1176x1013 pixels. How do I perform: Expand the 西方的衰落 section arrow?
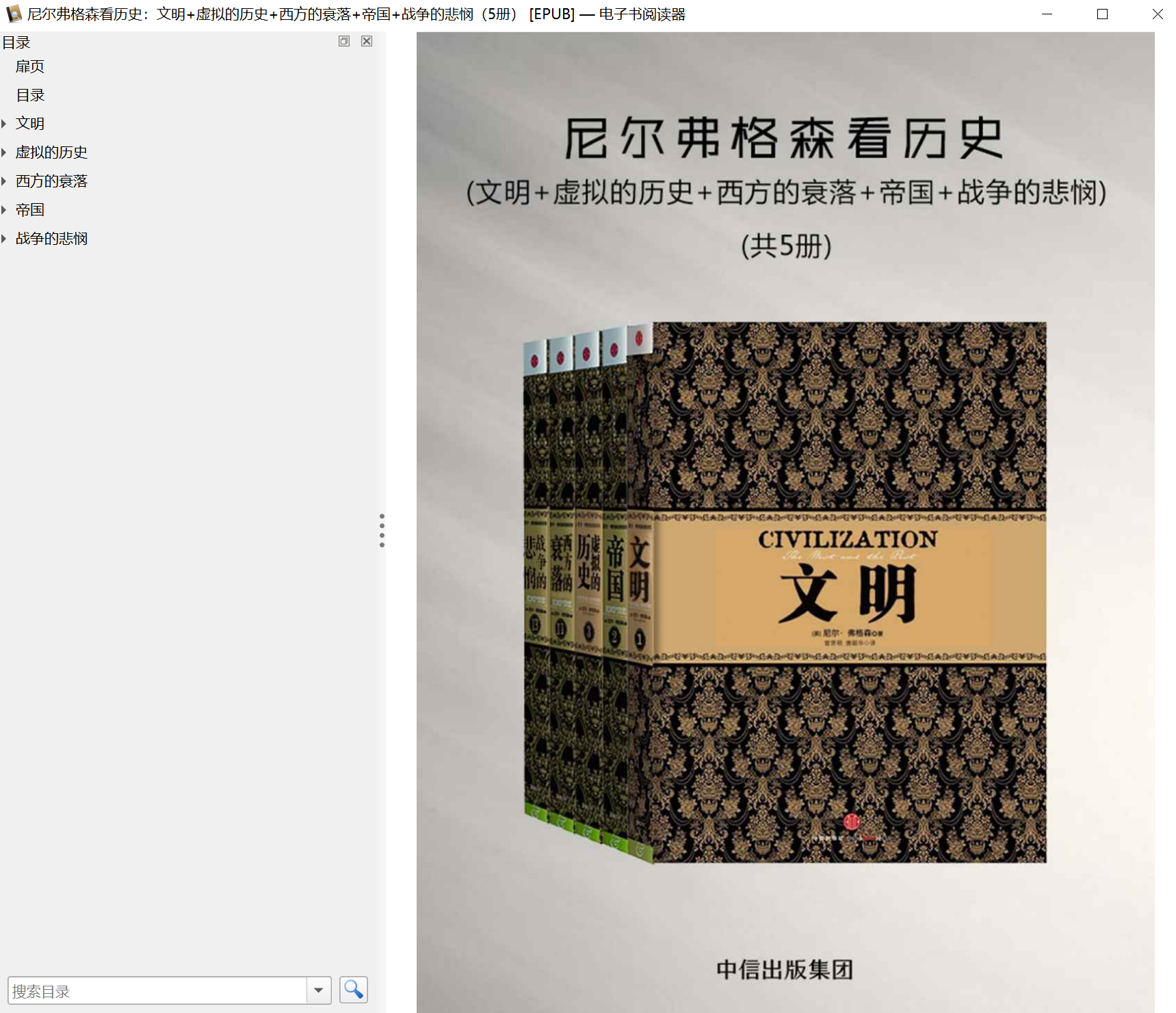pyautogui.click(x=4, y=181)
